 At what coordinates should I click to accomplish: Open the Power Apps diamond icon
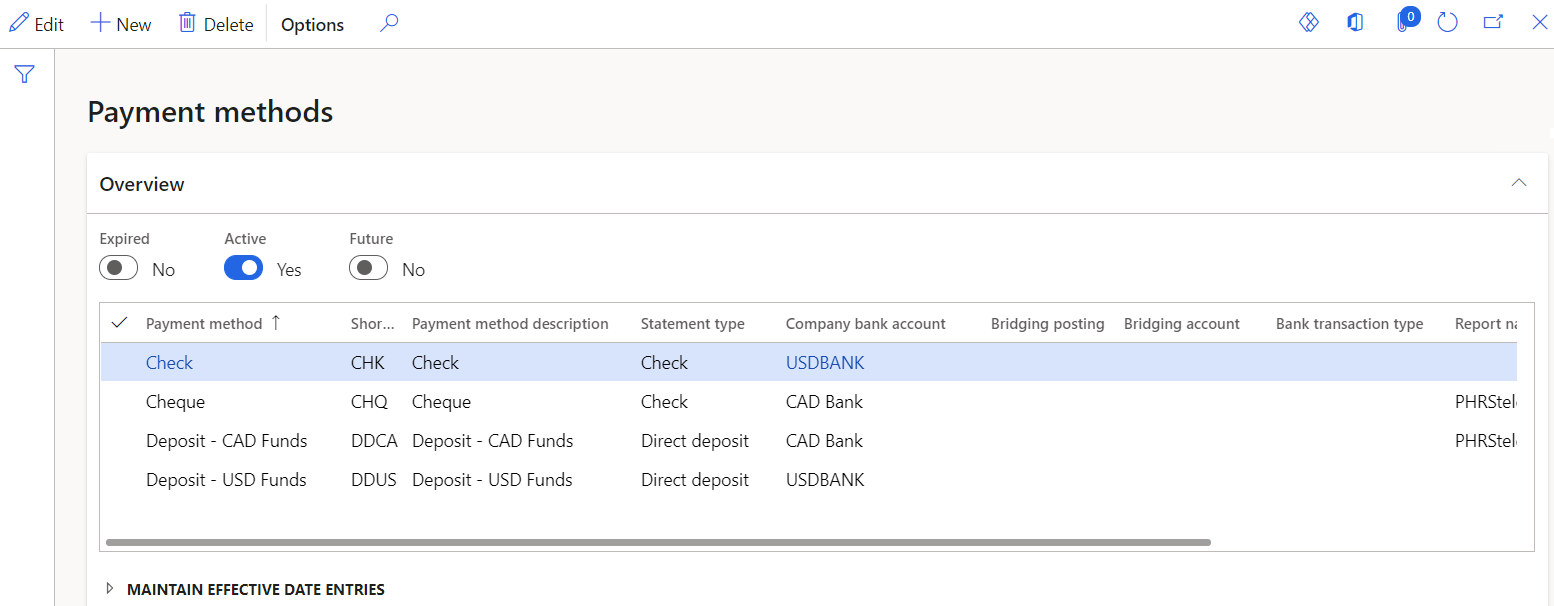pos(1309,22)
